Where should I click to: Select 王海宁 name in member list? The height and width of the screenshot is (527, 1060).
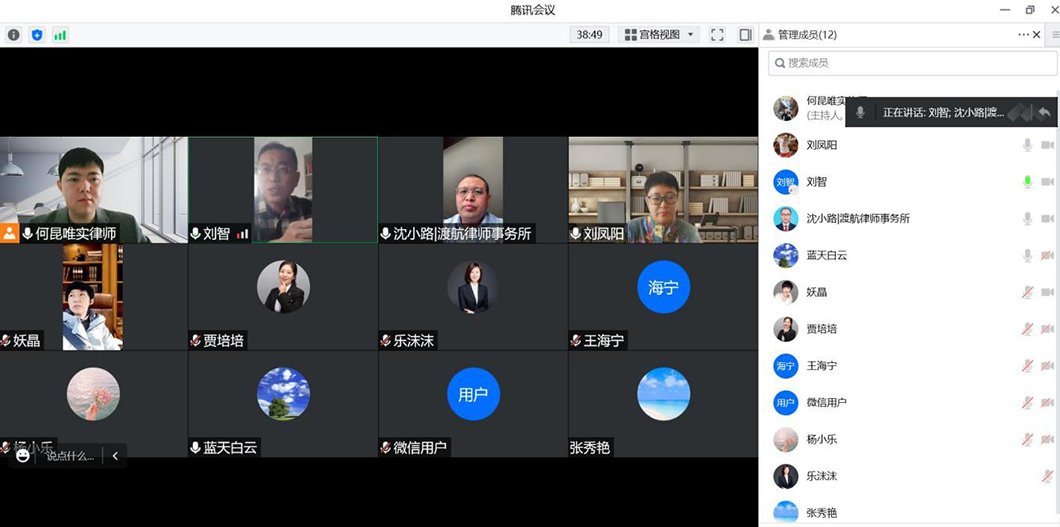pos(821,366)
